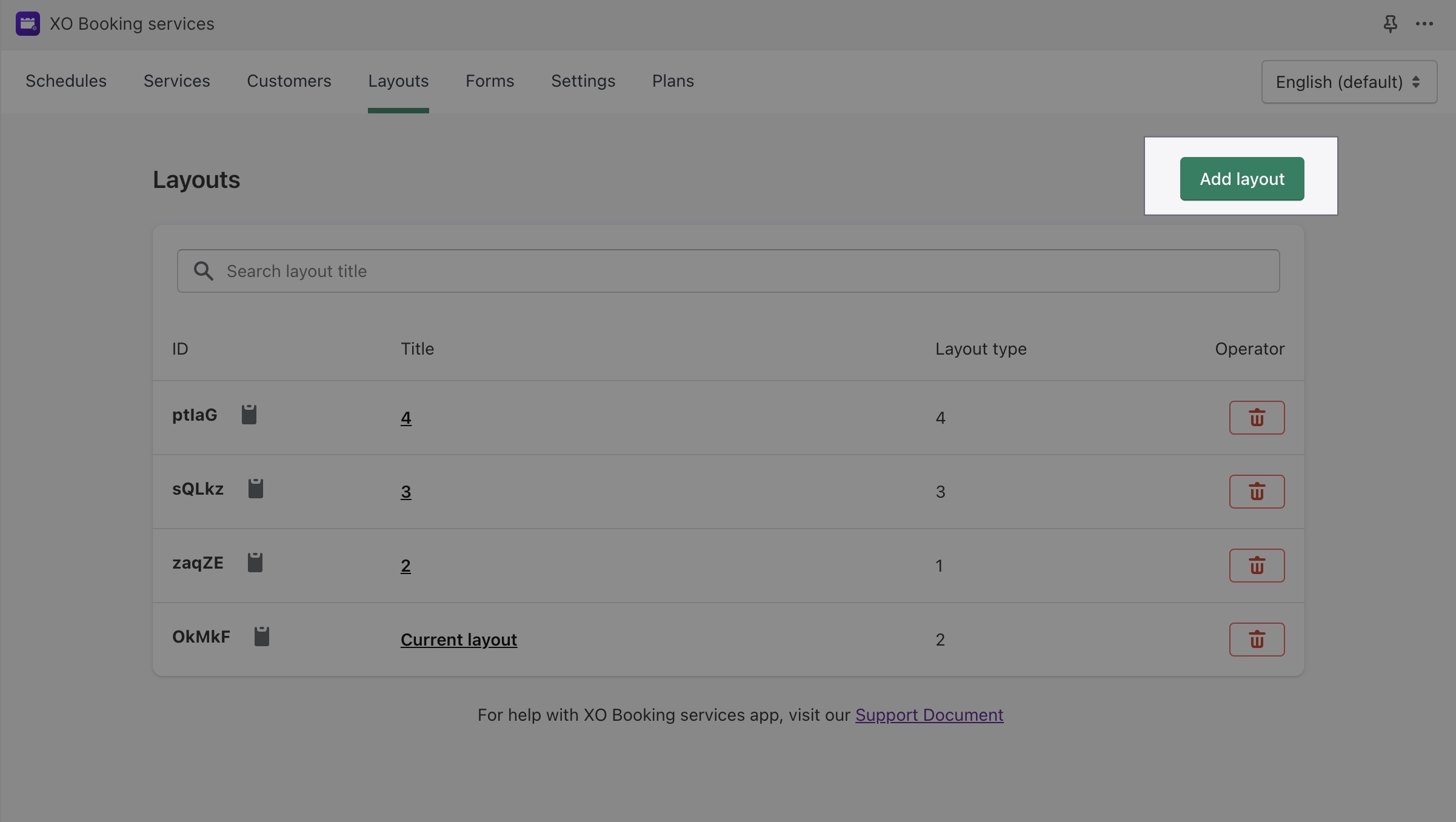Click the XO Booking services app icon
This screenshot has height=822, width=1456.
[27, 24]
